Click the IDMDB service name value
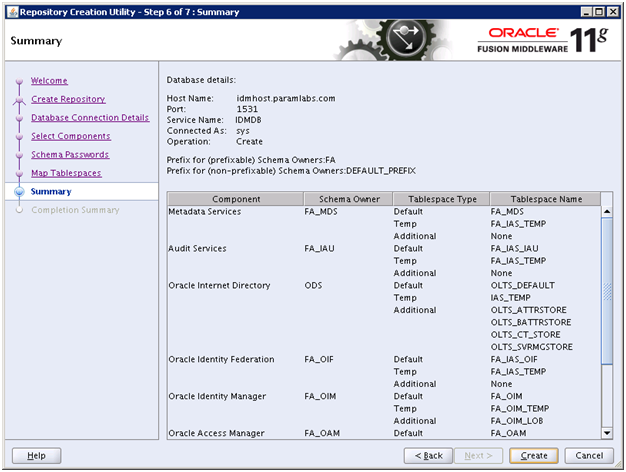Screen dimensions: 626x472 [248, 120]
